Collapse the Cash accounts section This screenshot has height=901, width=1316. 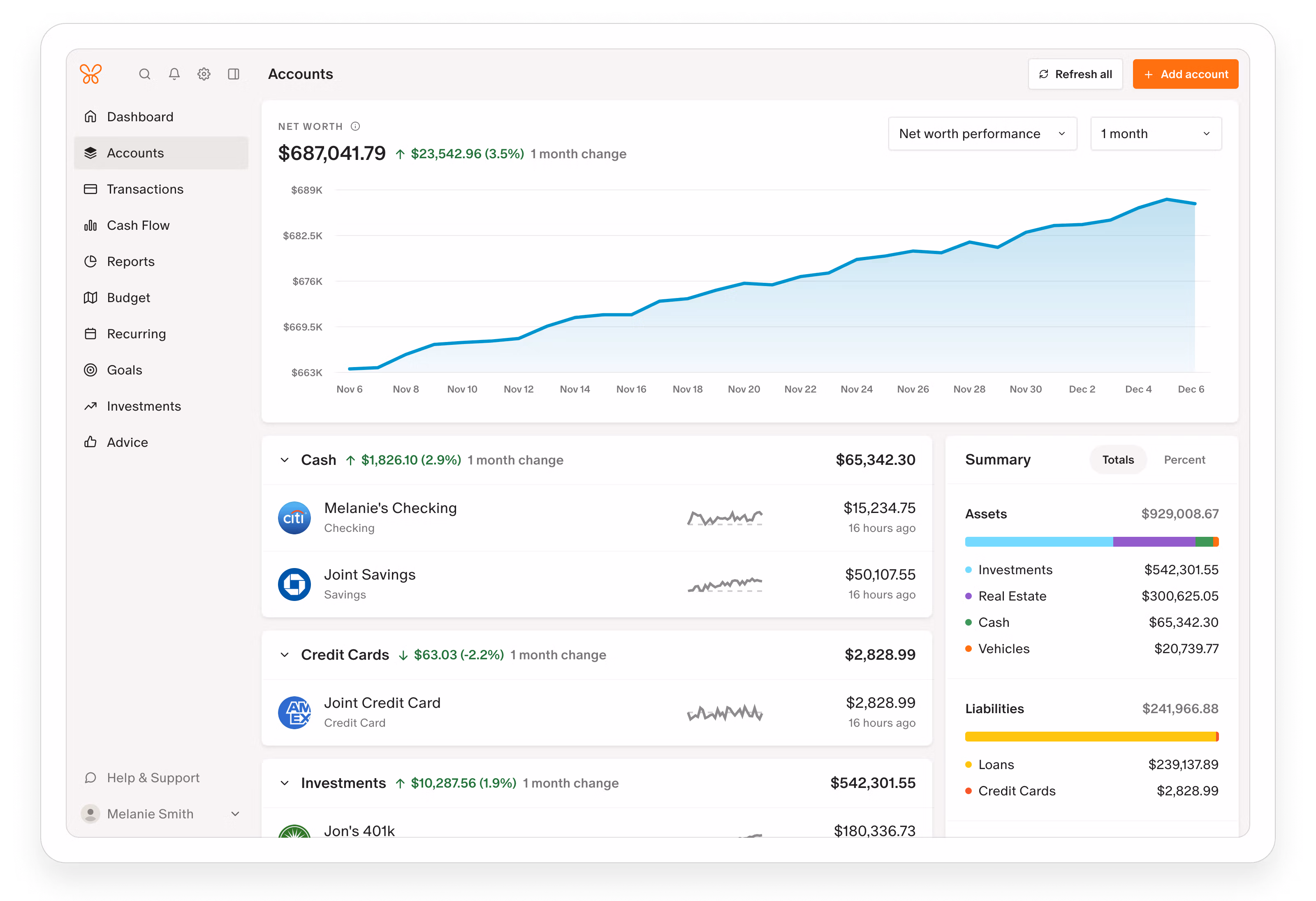point(285,460)
